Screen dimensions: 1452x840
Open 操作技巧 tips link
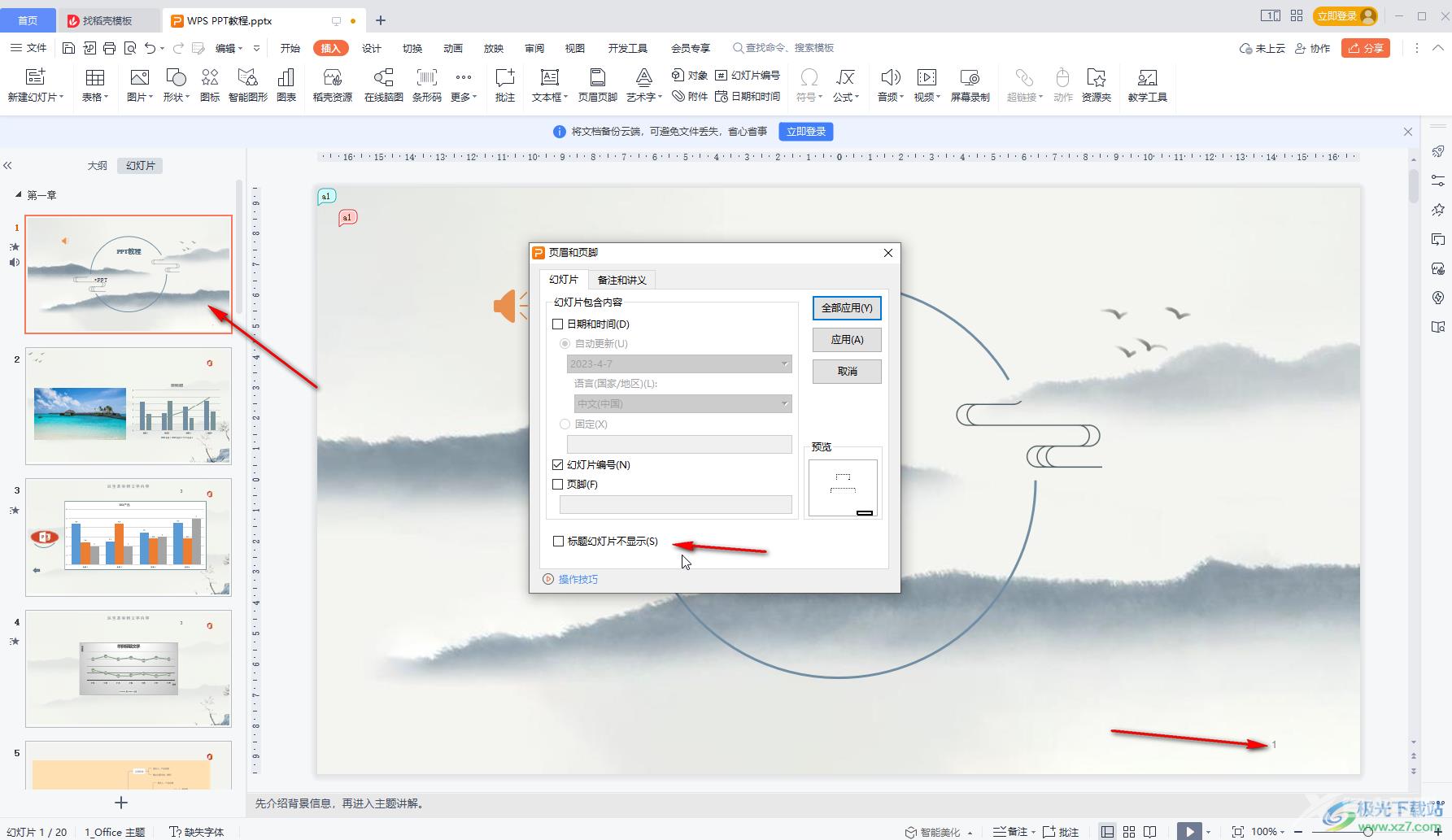pyautogui.click(x=578, y=579)
